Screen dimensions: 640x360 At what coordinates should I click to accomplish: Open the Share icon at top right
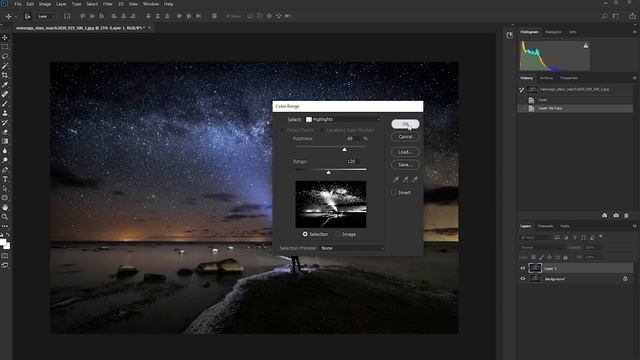pyautogui.click(x=632, y=16)
